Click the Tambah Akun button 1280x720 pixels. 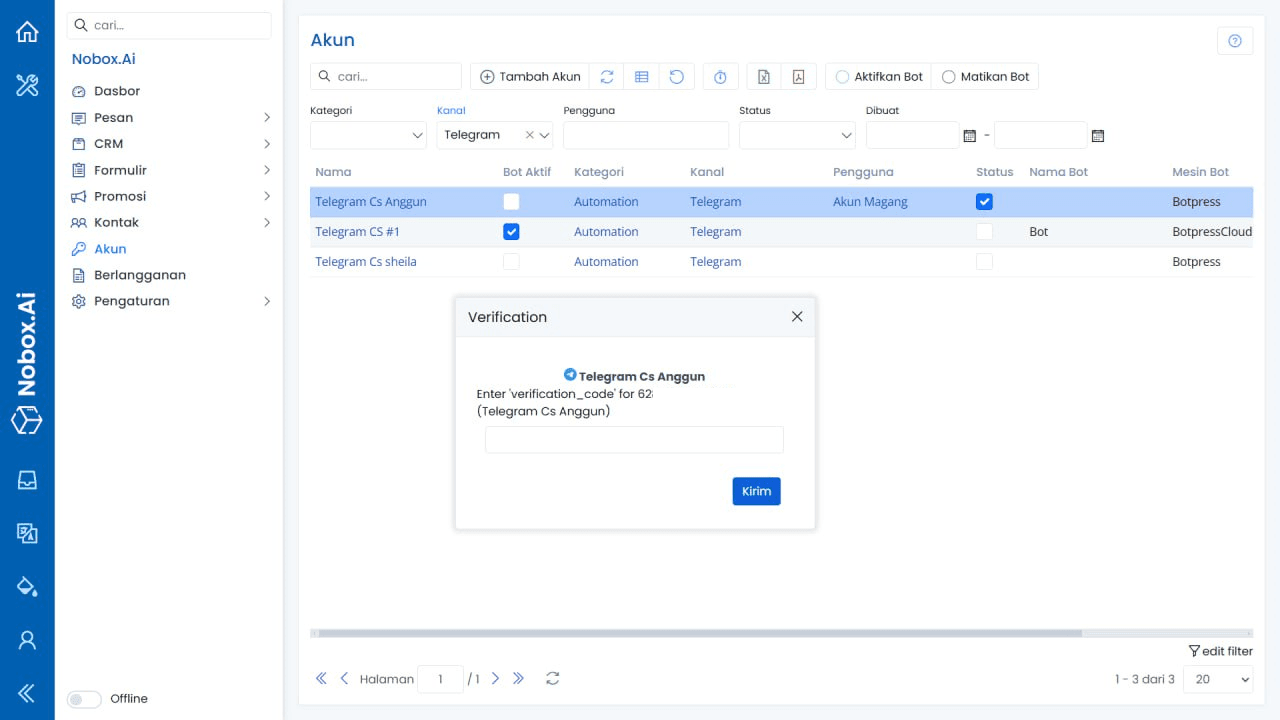click(529, 76)
